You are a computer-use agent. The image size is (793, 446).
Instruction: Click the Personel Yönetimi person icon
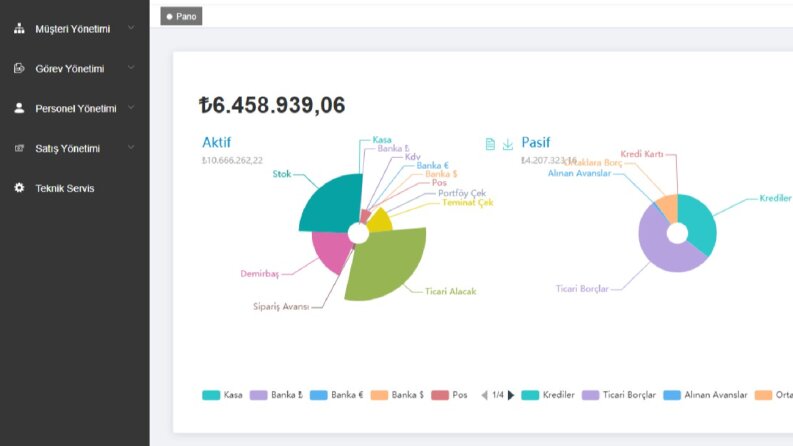pyautogui.click(x=19, y=108)
